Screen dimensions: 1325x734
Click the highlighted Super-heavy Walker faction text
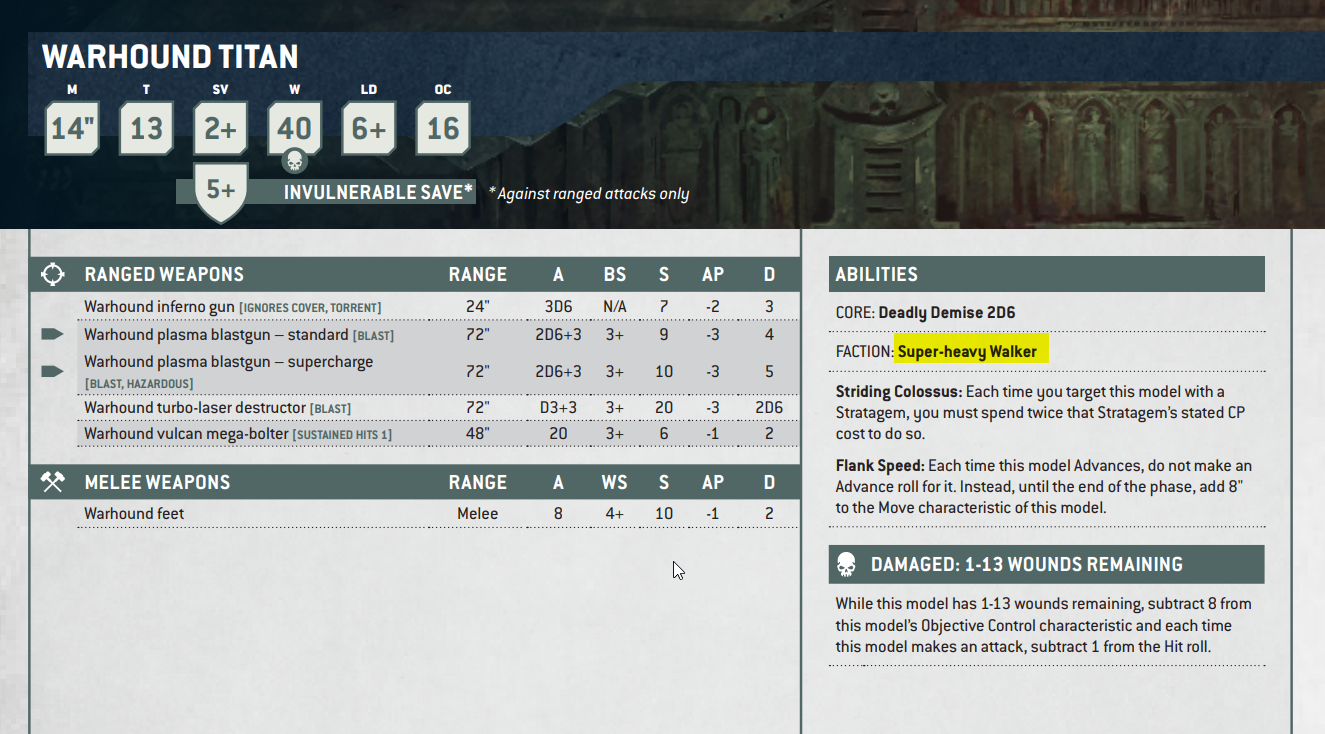tap(967, 351)
